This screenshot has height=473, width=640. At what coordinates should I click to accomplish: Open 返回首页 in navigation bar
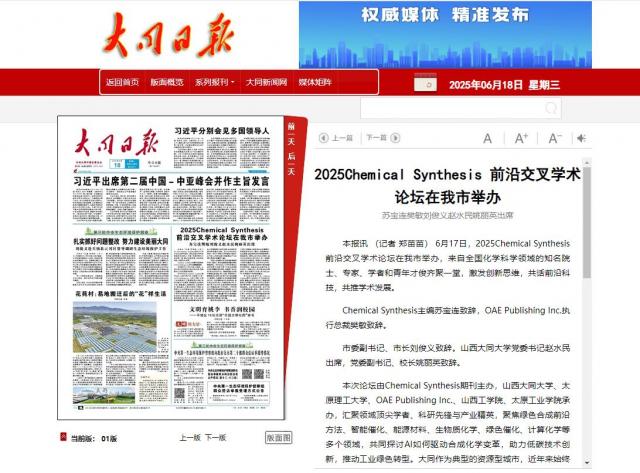click(122, 82)
